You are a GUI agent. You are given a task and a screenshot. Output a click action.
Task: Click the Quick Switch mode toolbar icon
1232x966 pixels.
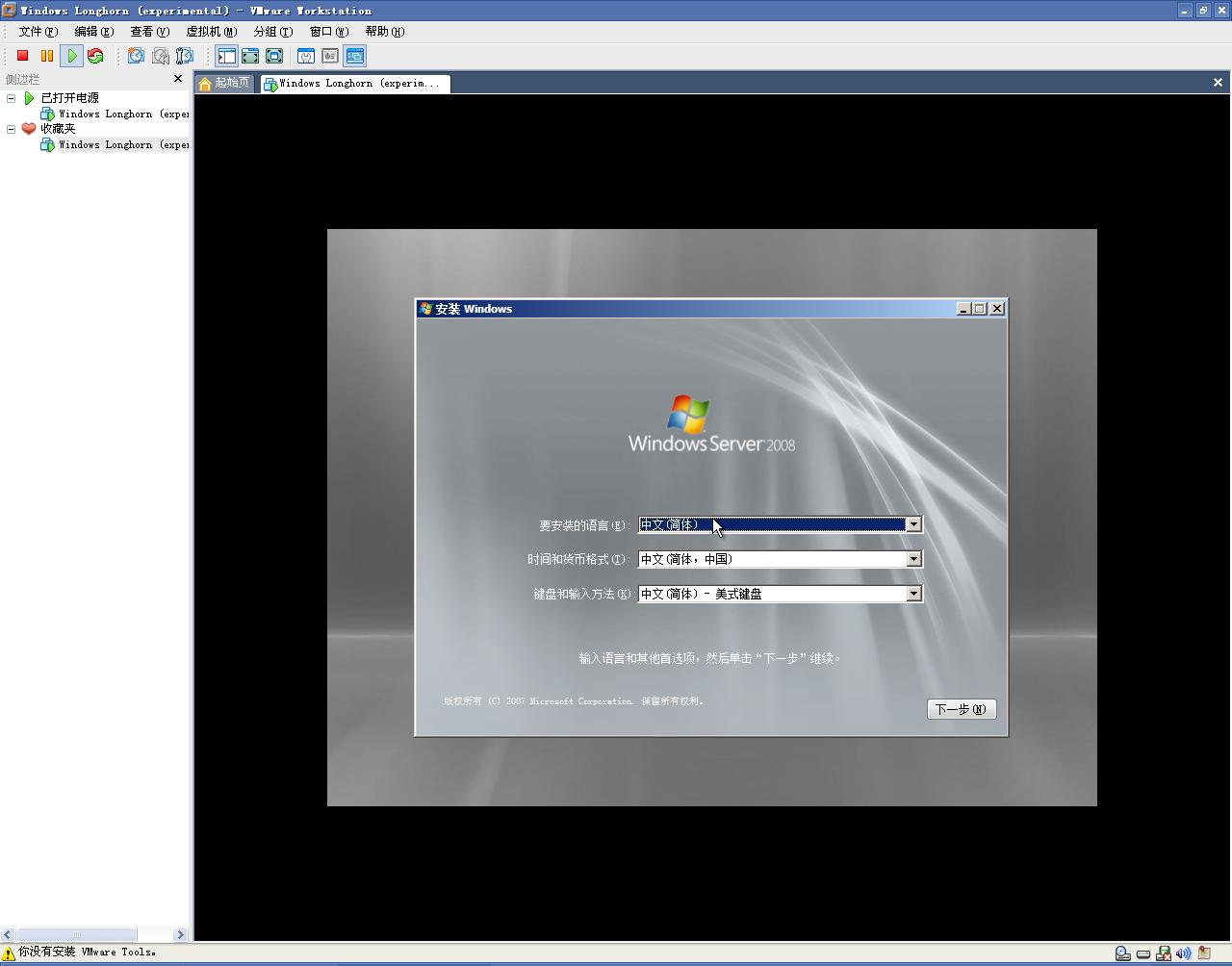pos(250,56)
